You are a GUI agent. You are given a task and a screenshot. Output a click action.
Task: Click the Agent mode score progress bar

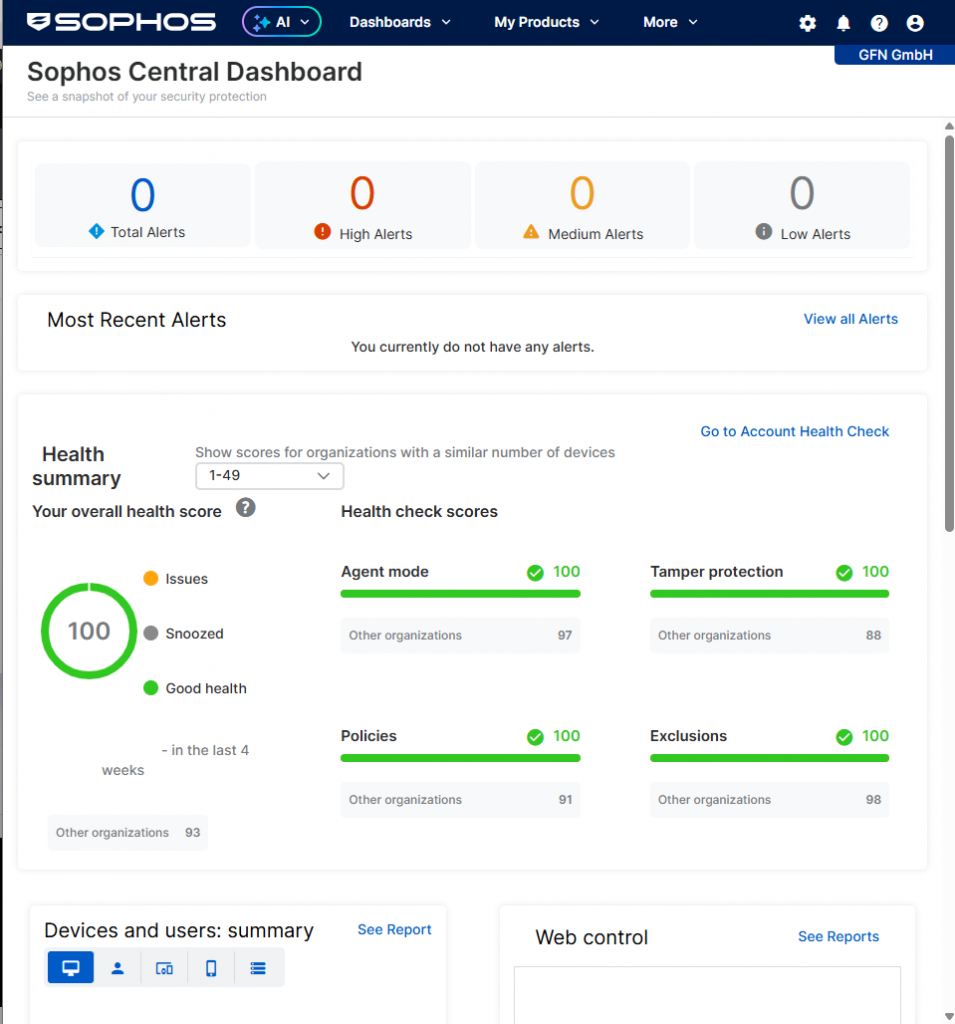[460, 594]
